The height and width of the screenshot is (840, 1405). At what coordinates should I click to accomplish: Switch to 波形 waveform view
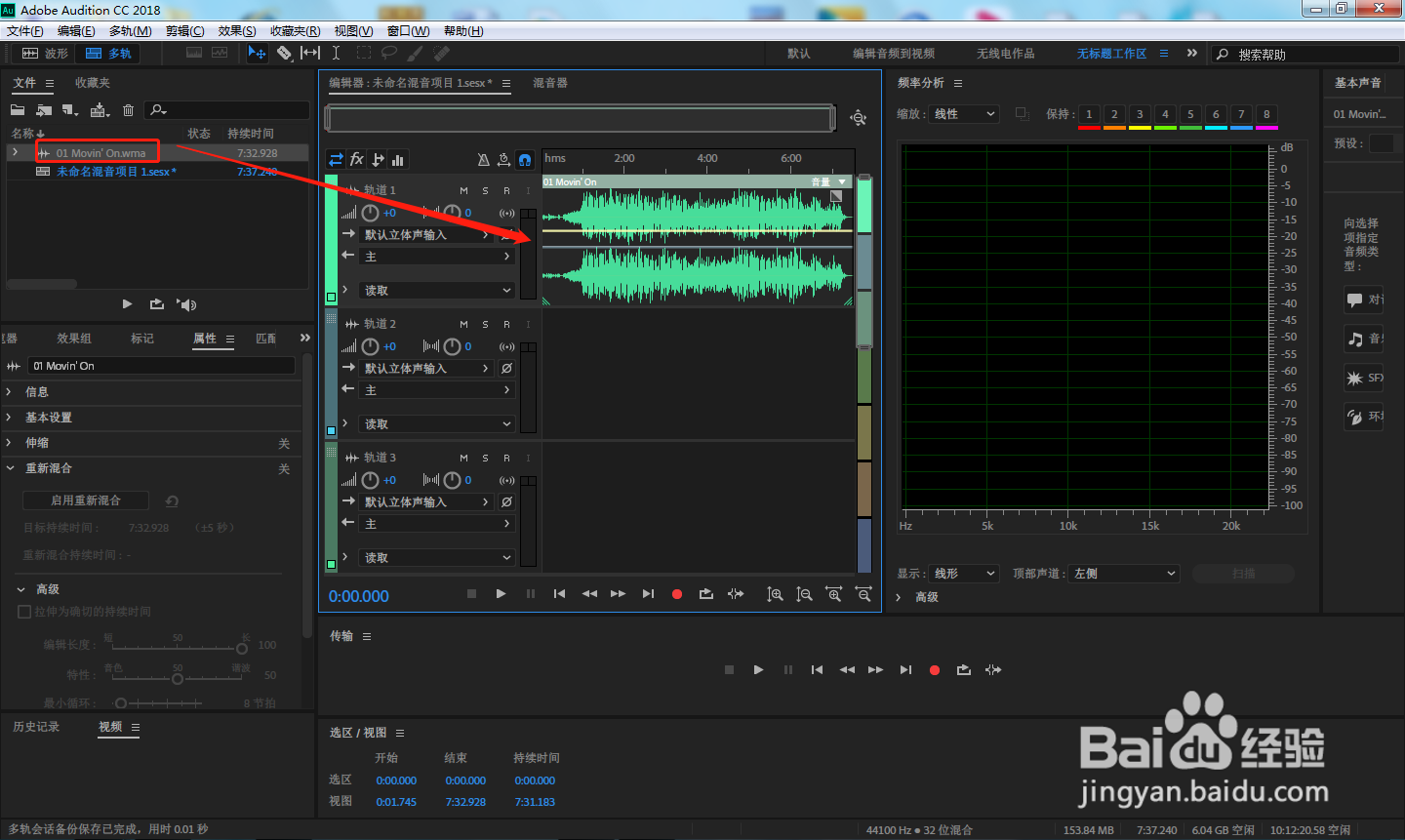[46, 54]
